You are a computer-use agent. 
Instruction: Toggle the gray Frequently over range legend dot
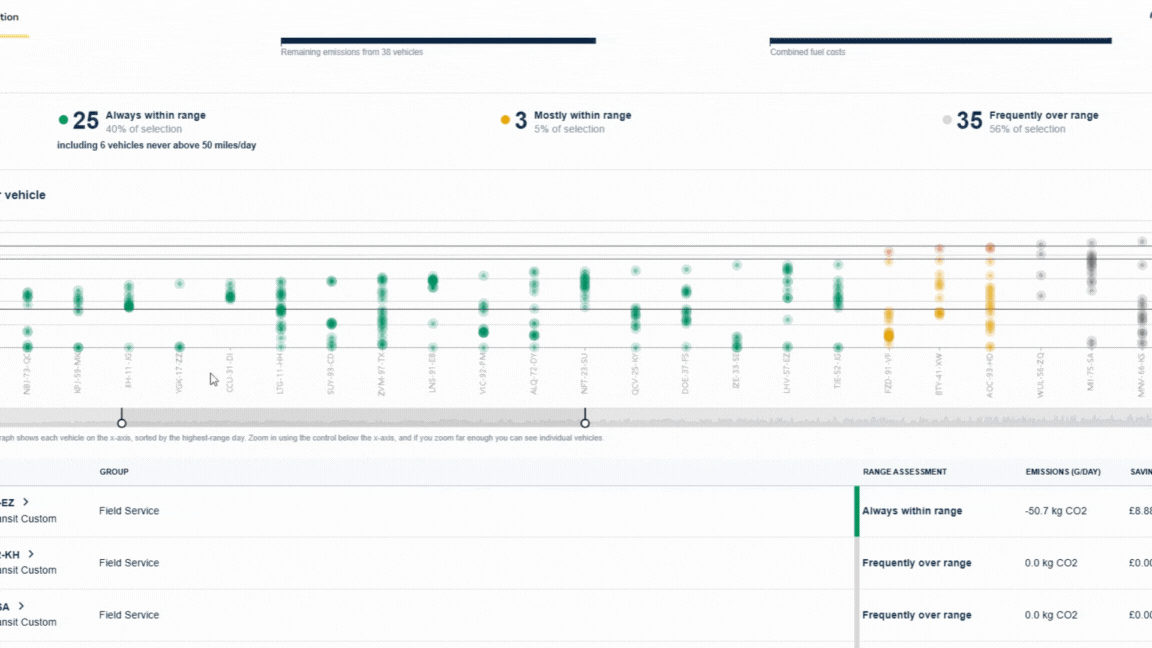[946, 118]
